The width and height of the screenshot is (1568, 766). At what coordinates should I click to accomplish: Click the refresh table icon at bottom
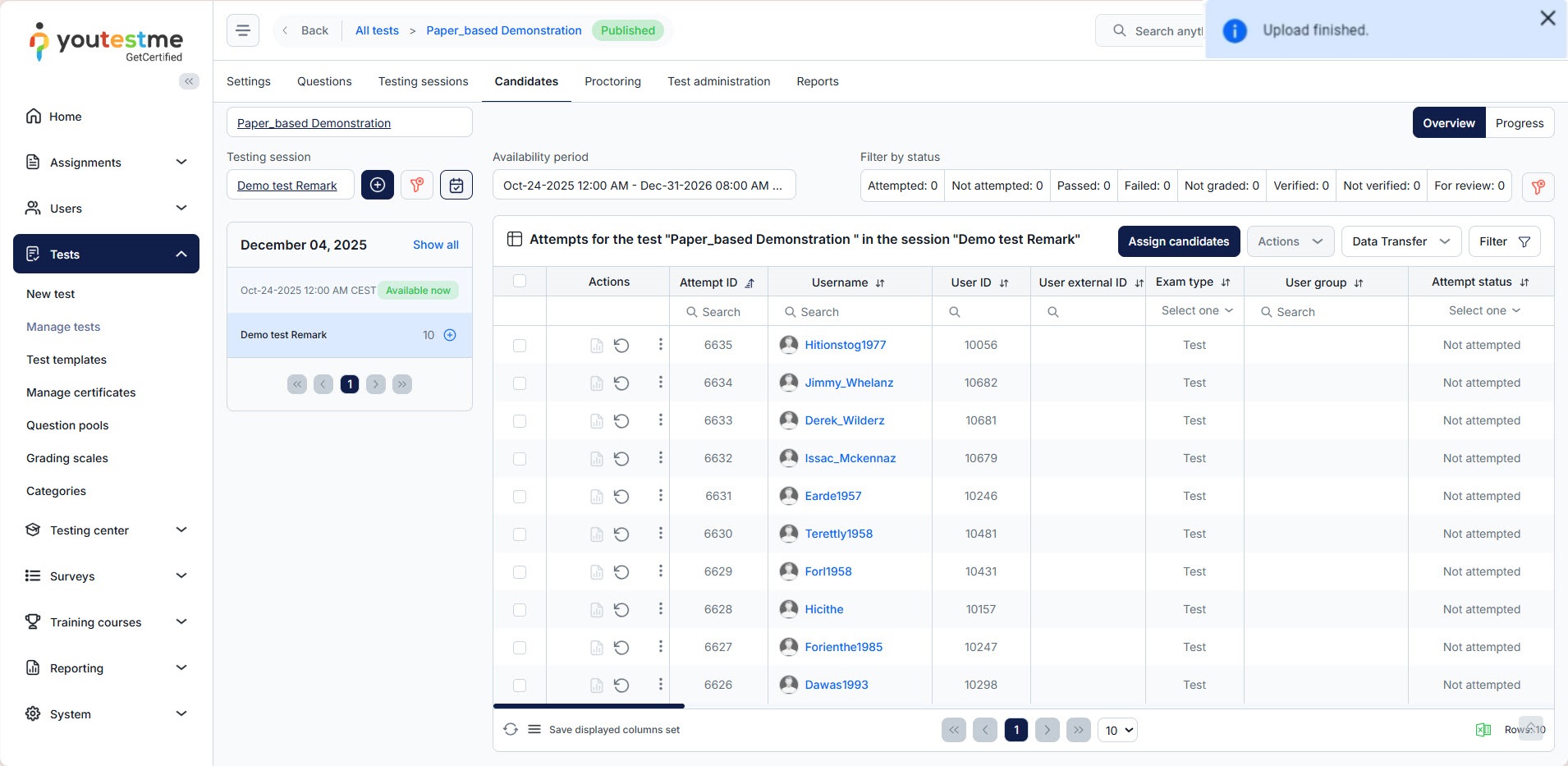(511, 730)
